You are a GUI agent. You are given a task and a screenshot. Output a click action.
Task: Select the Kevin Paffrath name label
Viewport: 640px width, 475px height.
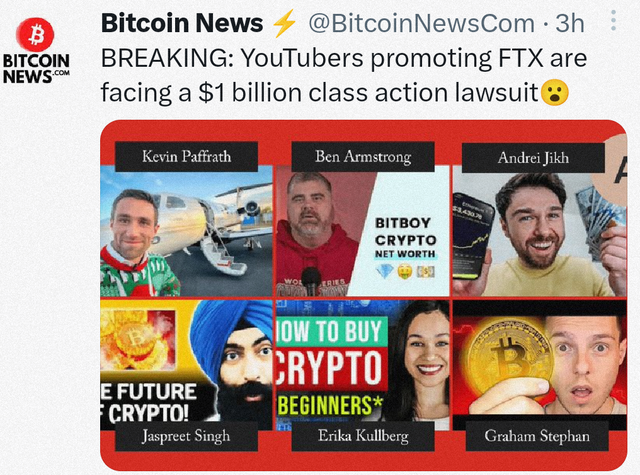click(x=187, y=157)
